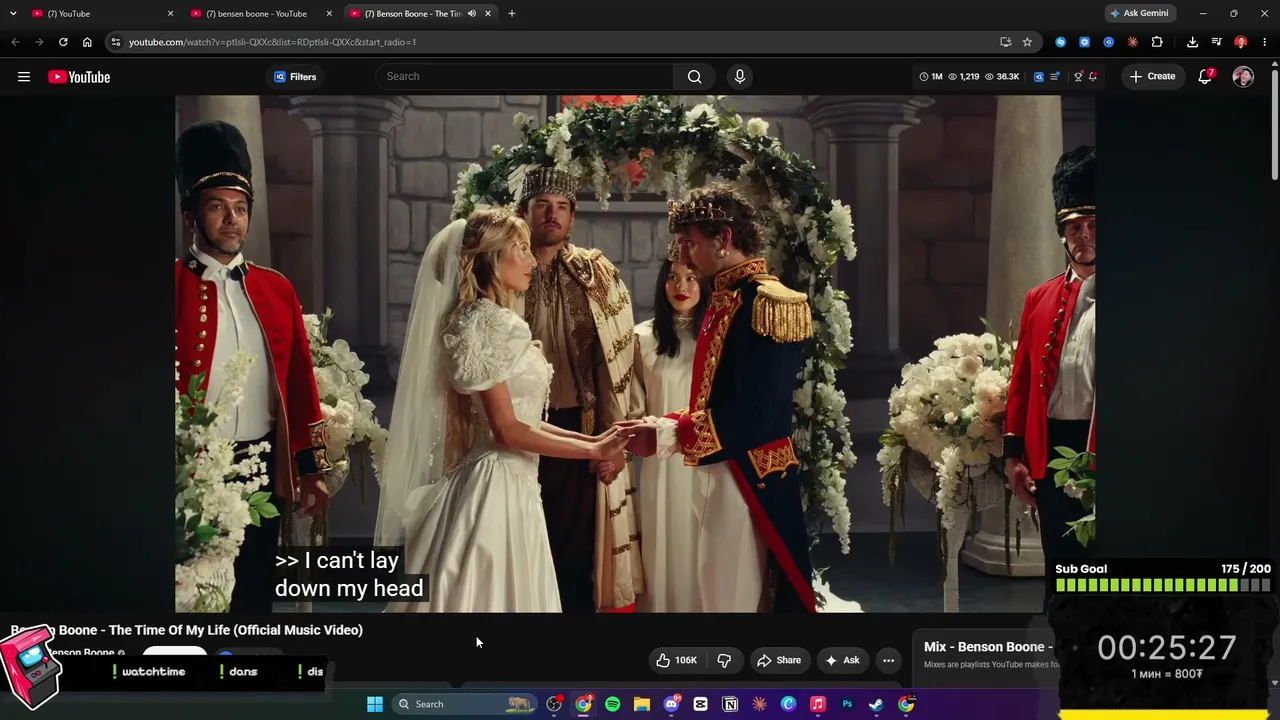The width and height of the screenshot is (1280, 720).
Task: Click the video player frame
Action: coord(635,354)
